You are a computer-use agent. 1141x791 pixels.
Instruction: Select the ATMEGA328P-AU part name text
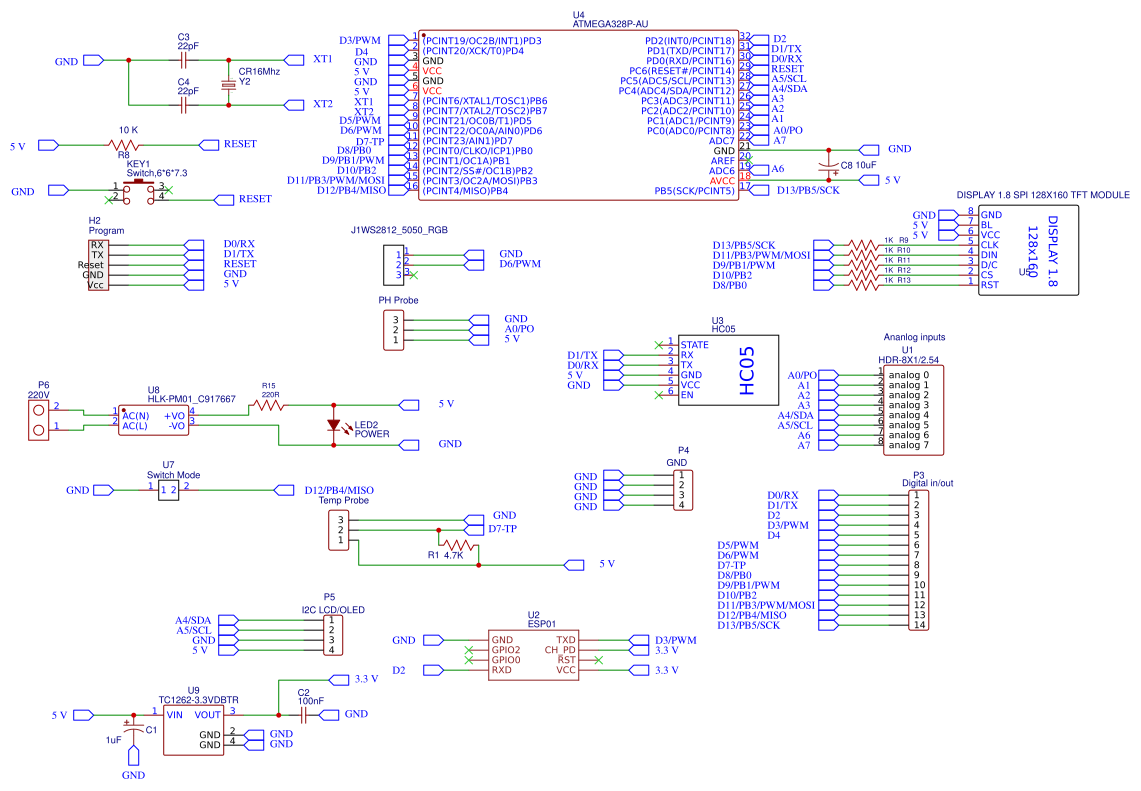click(x=610, y=24)
